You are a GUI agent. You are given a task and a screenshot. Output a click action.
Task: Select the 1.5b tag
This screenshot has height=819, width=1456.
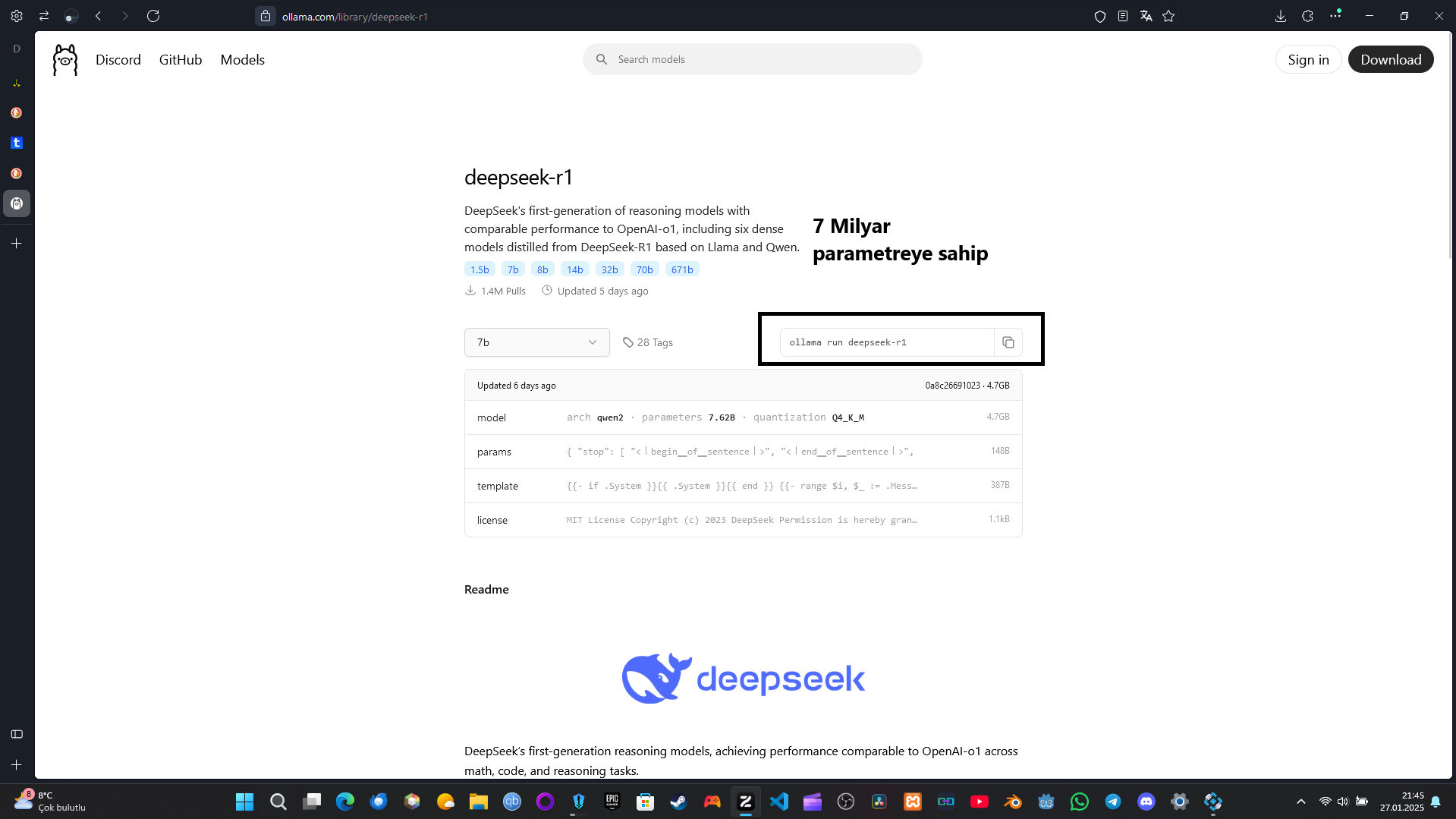(x=480, y=269)
